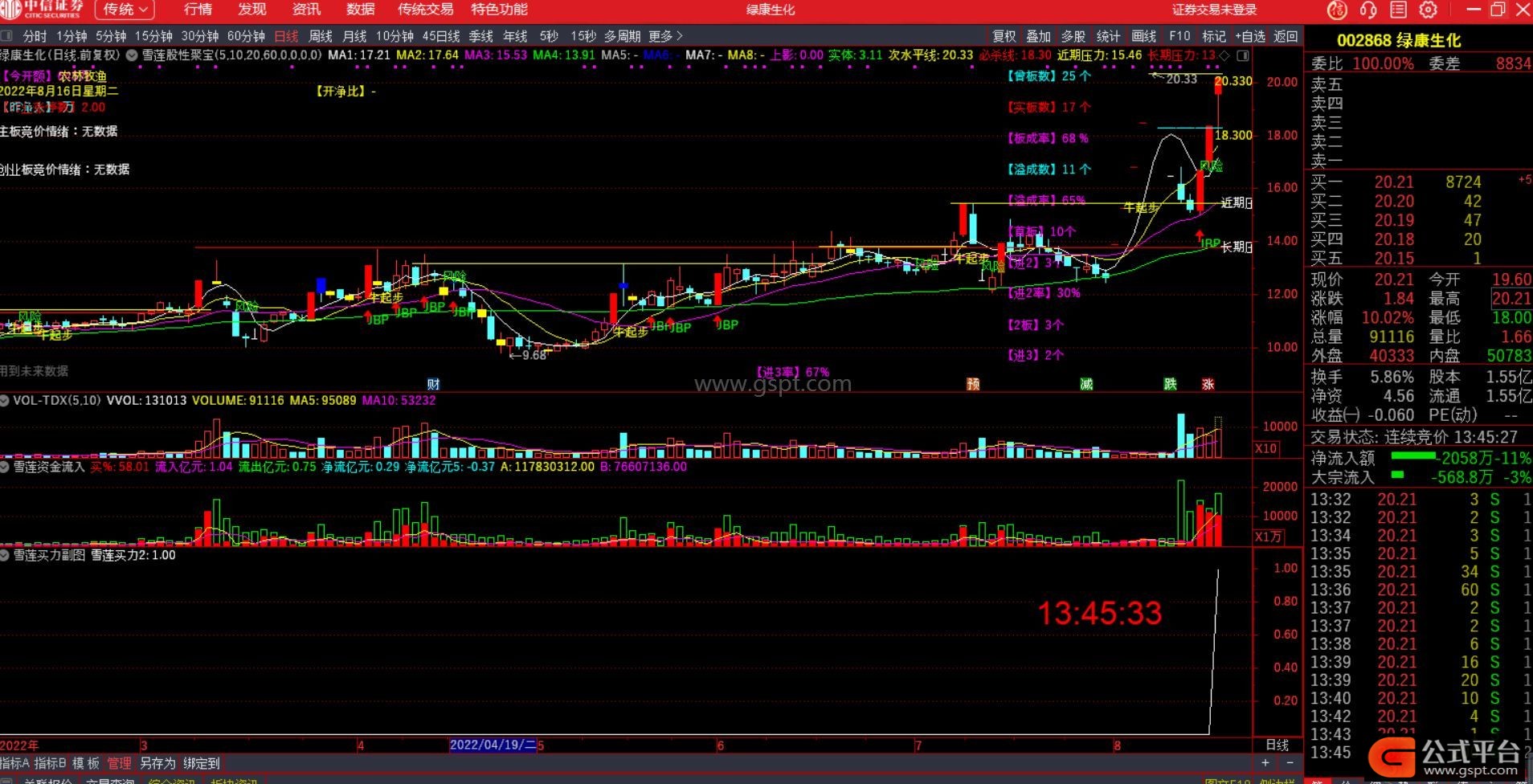Switch to the 10分钟 period
Image resolution: width=1533 pixels, height=784 pixels.
394,36
